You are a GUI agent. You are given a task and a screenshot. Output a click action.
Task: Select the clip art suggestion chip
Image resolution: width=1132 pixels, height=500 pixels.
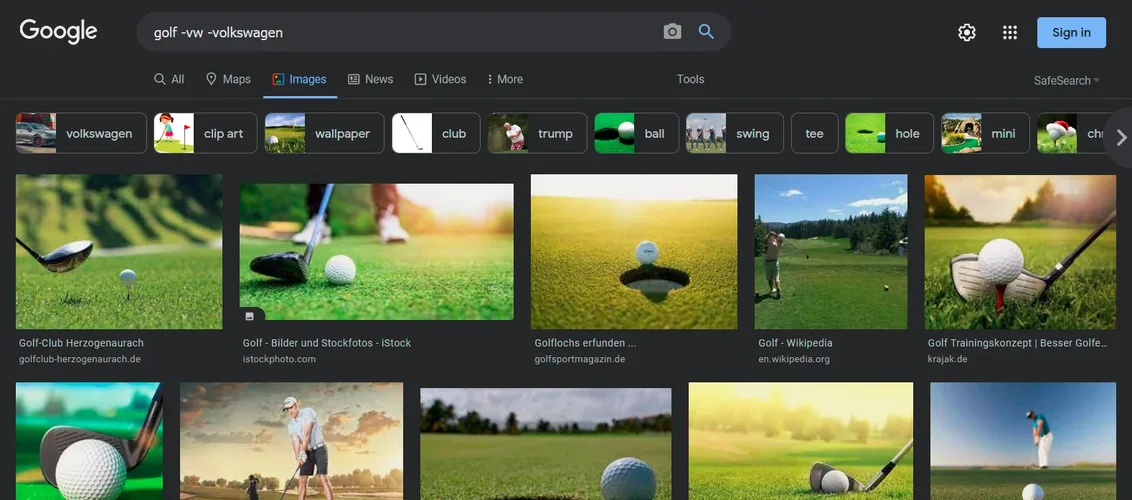click(x=206, y=133)
